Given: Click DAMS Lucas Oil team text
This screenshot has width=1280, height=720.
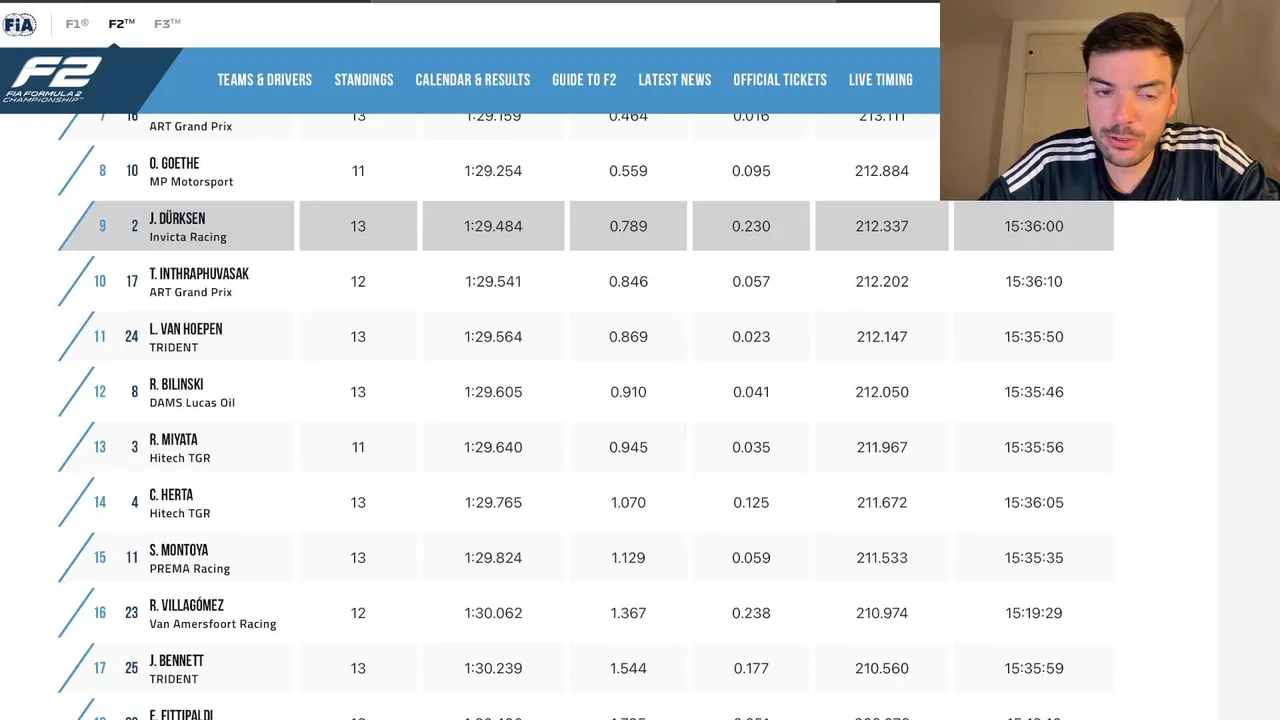Looking at the screenshot, I should point(192,403).
